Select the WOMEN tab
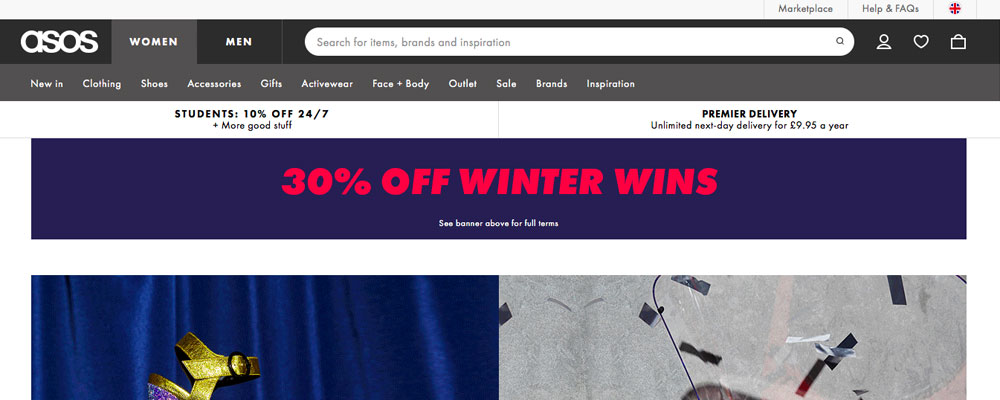Image resolution: width=1000 pixels, height=400 pixels. (154, 42)
